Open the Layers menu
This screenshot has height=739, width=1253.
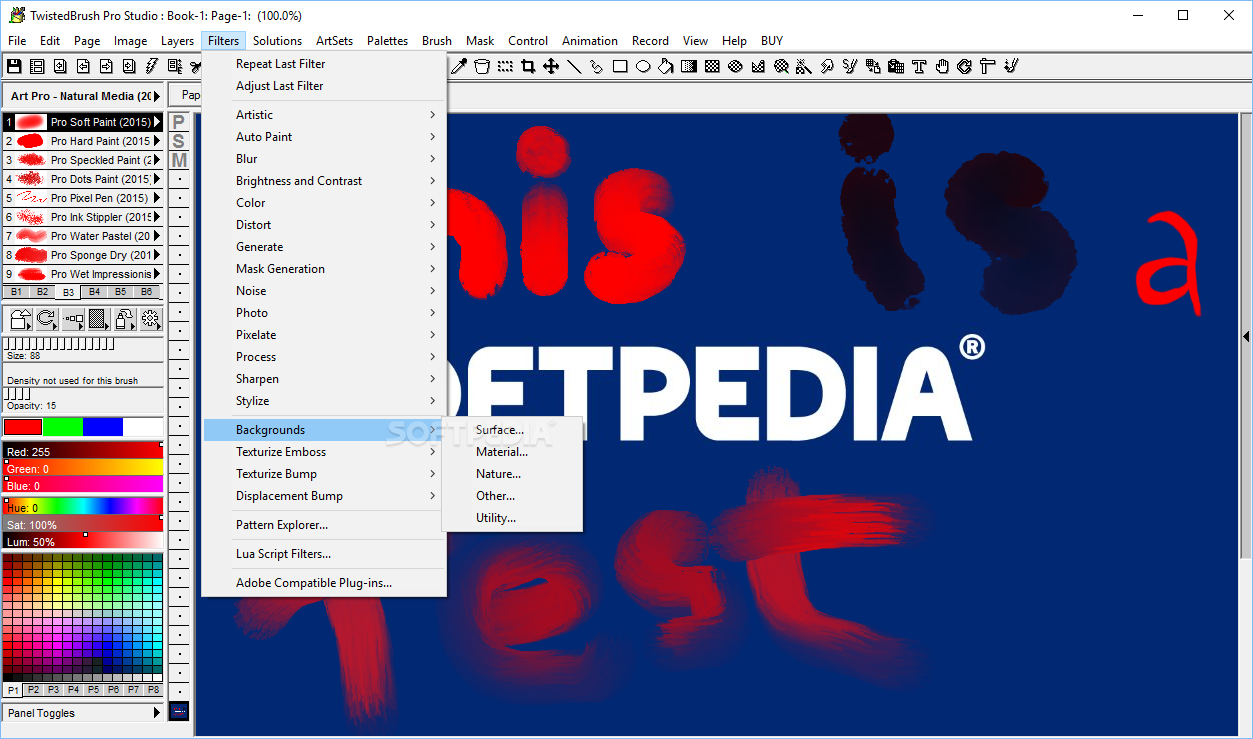(x=178, y=41)
